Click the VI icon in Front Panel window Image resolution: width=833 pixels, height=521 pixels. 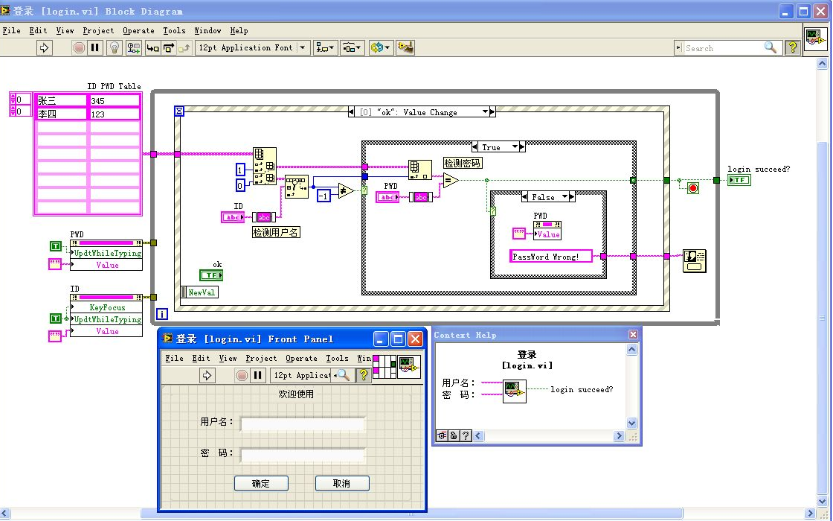point(409,366)
